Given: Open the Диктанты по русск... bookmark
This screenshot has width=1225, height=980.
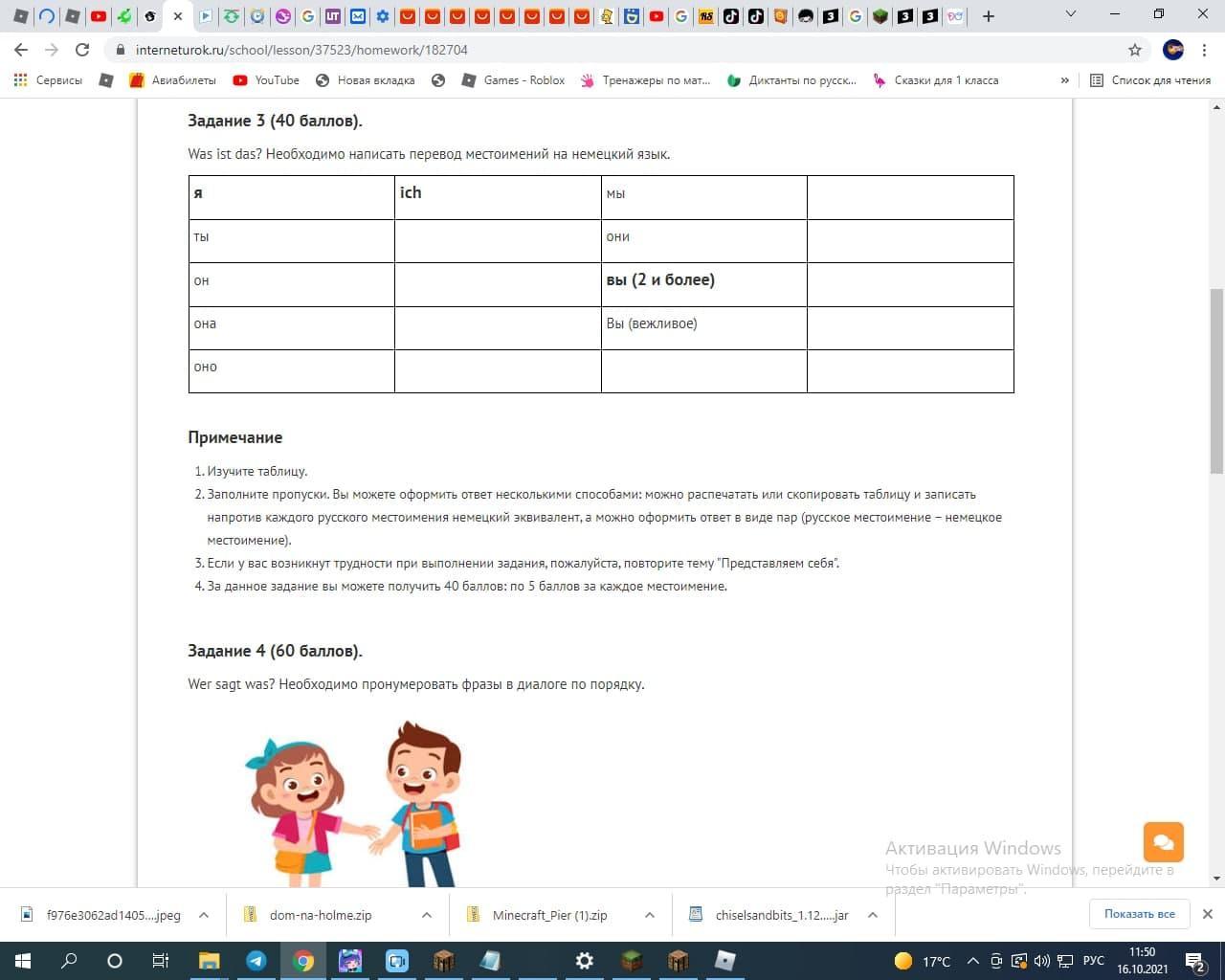Looking at the screenshot, I should point(791,80).
